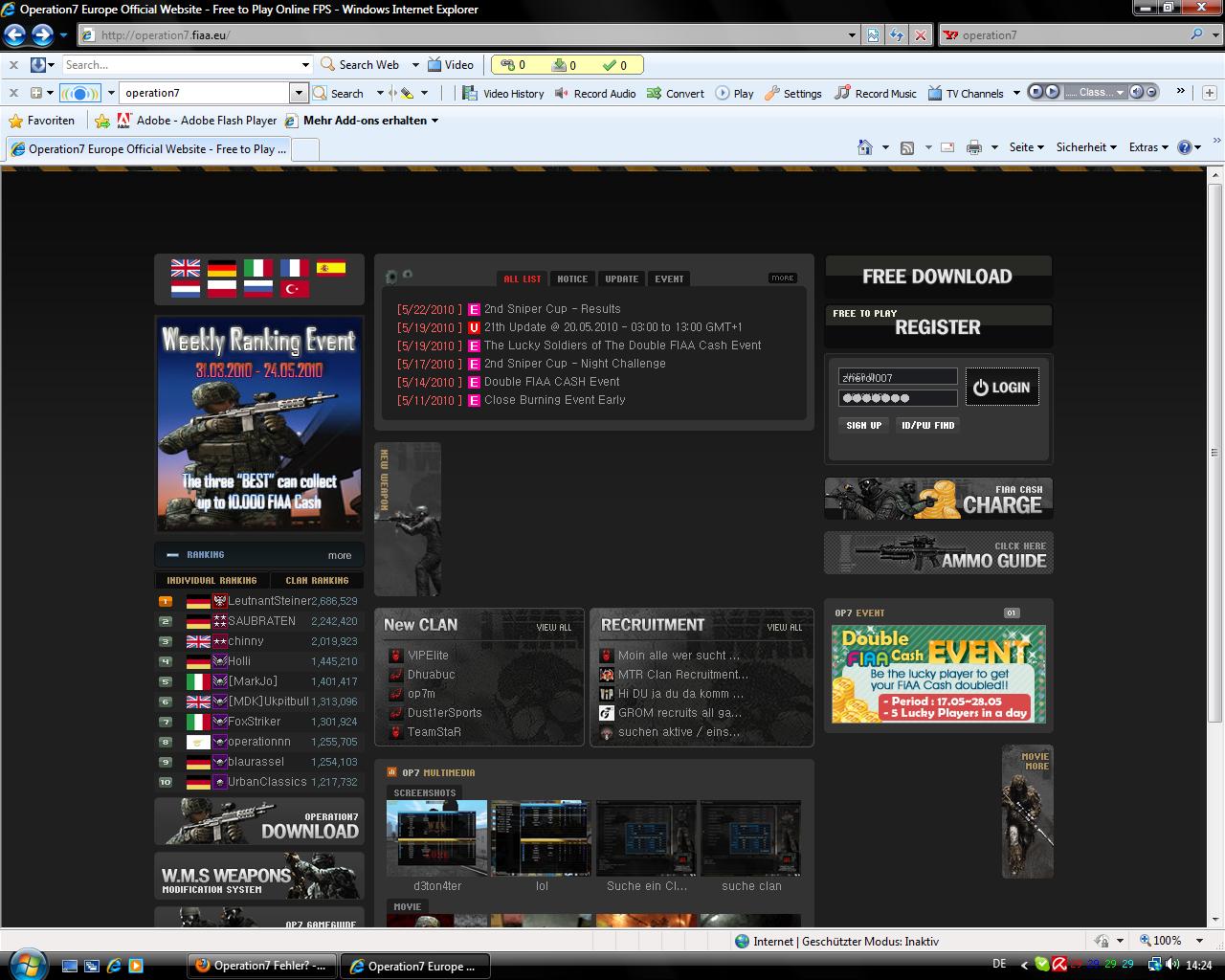Viewport: 1225px width, 980px height.
Task: Switch to the NOTICE news tab
Action: (x=572, y=278)
